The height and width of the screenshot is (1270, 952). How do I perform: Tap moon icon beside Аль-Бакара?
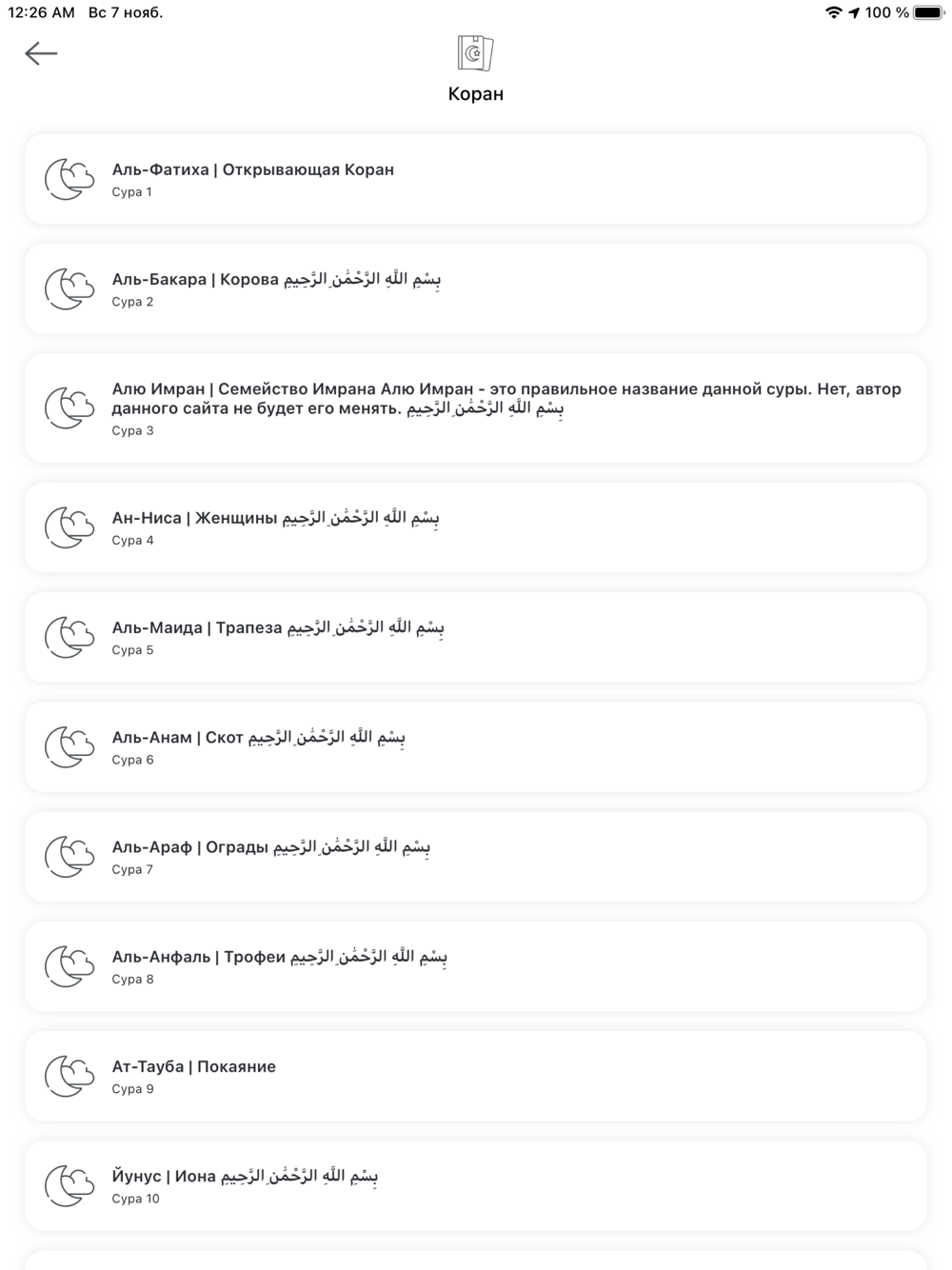[69, 288]
